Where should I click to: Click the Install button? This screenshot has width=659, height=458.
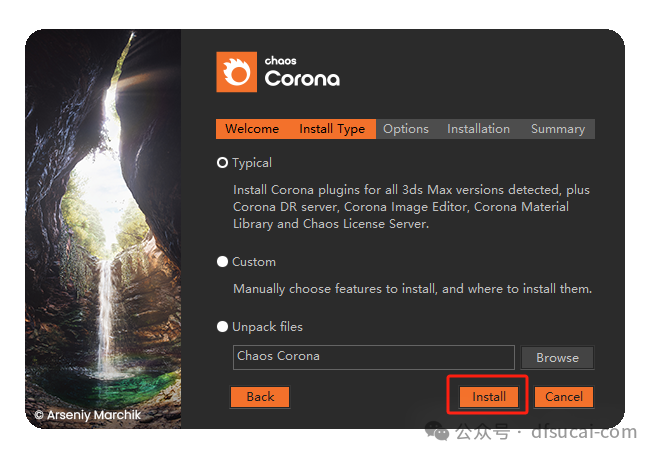click(489, 397)
